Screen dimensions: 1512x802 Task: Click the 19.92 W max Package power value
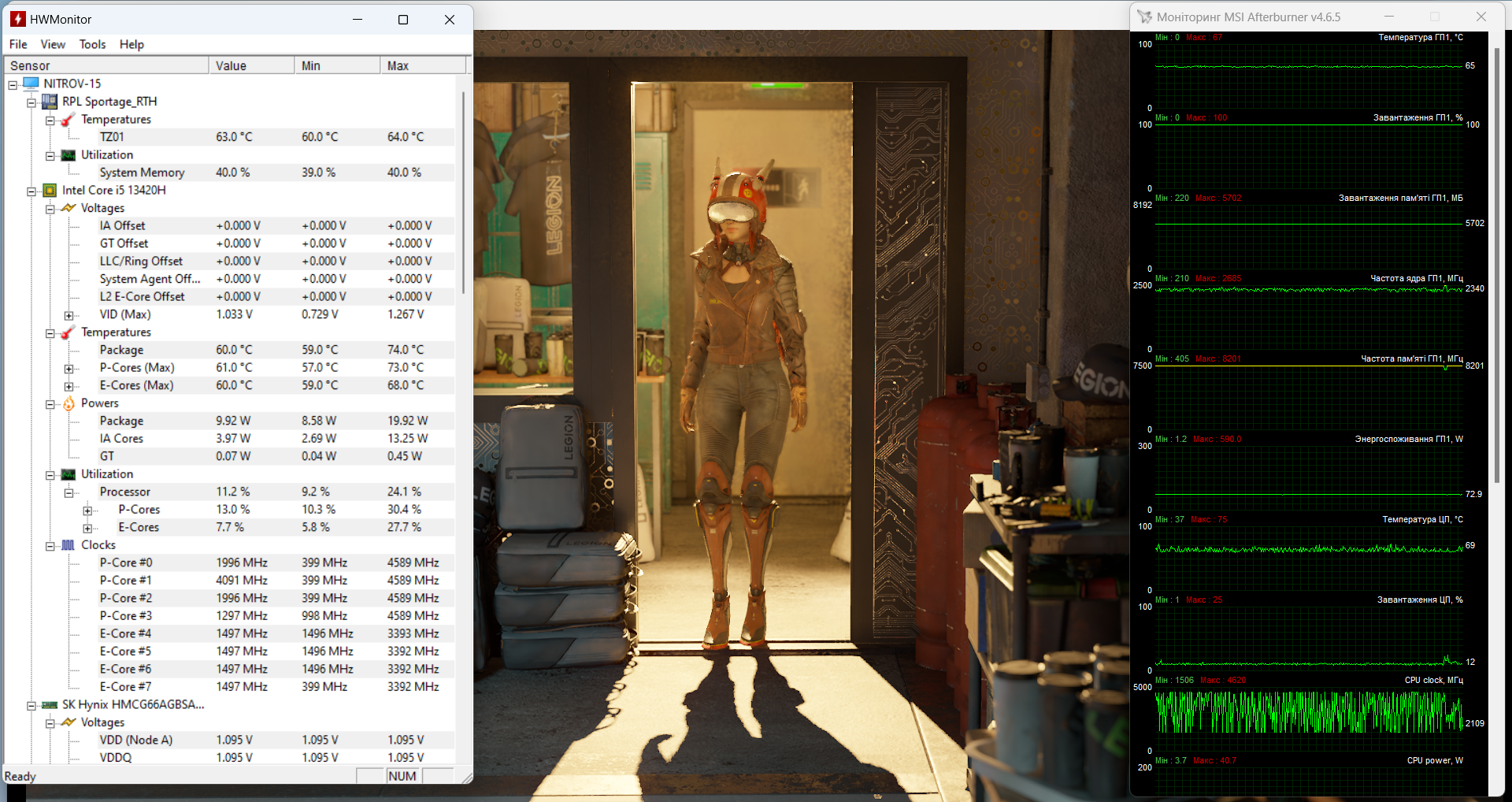pos(407,421)
